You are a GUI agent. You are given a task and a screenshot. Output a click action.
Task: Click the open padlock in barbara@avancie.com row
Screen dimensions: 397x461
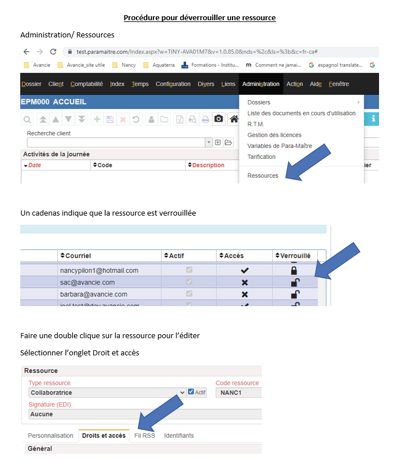tap(295, 294)
